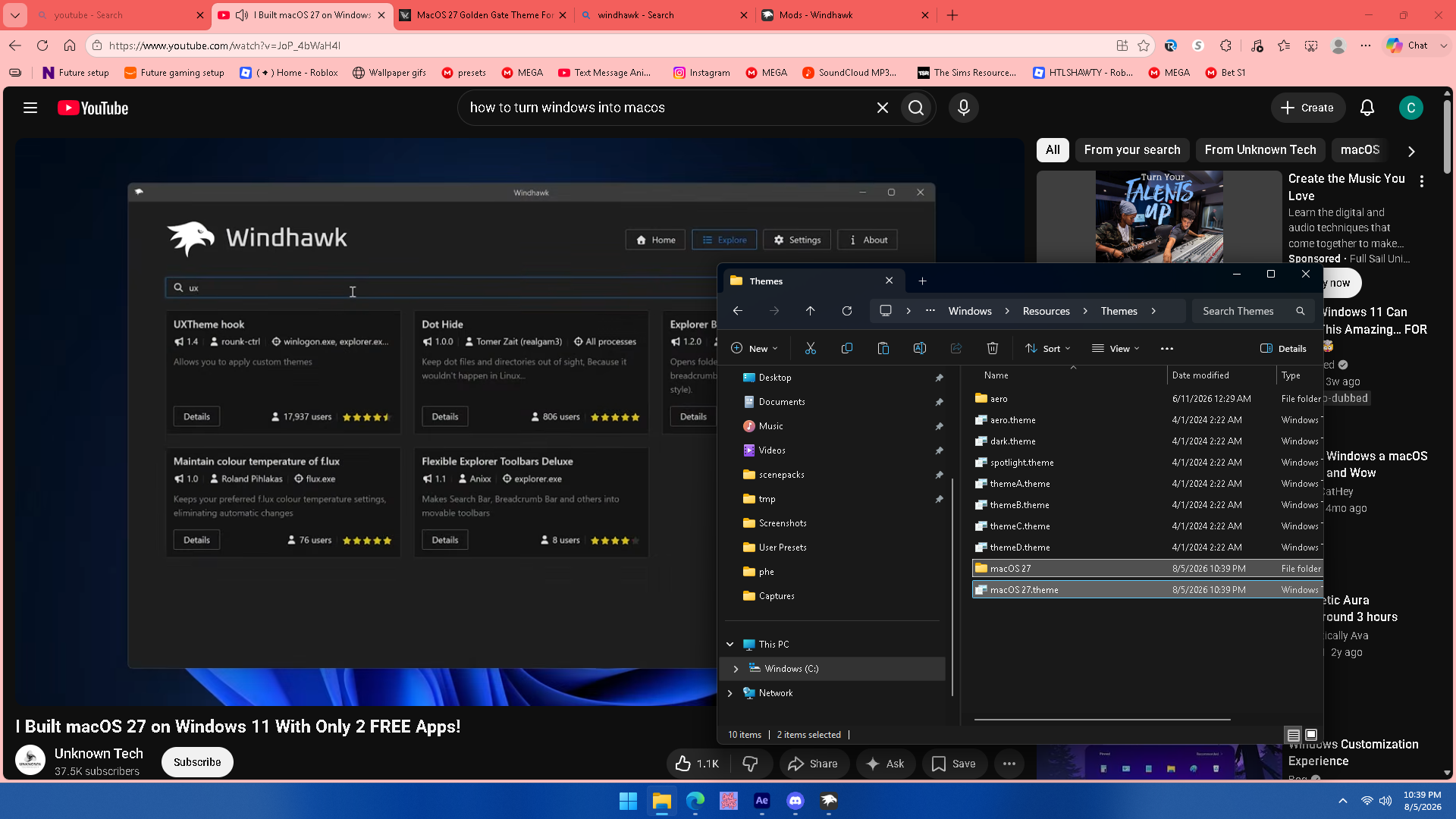The height and width of the screenshot is (819, 1456).
Task: Switch Explorer to large icons view
Action: [1311, 735]
